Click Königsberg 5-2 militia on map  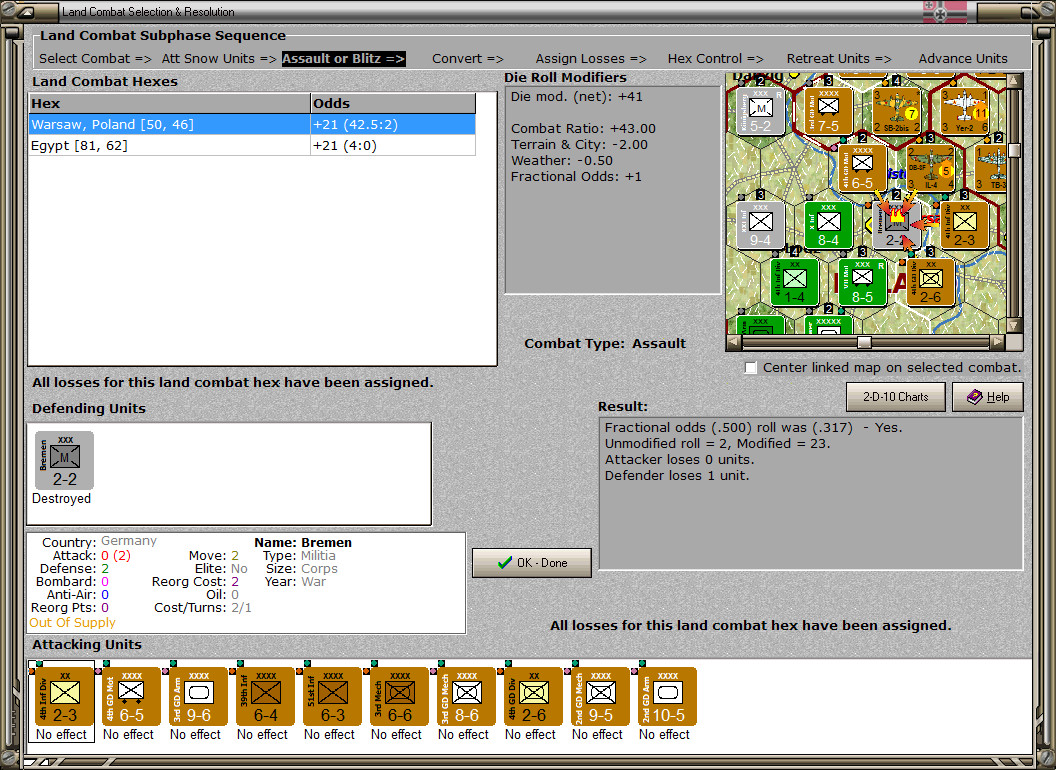pos(760,111)
